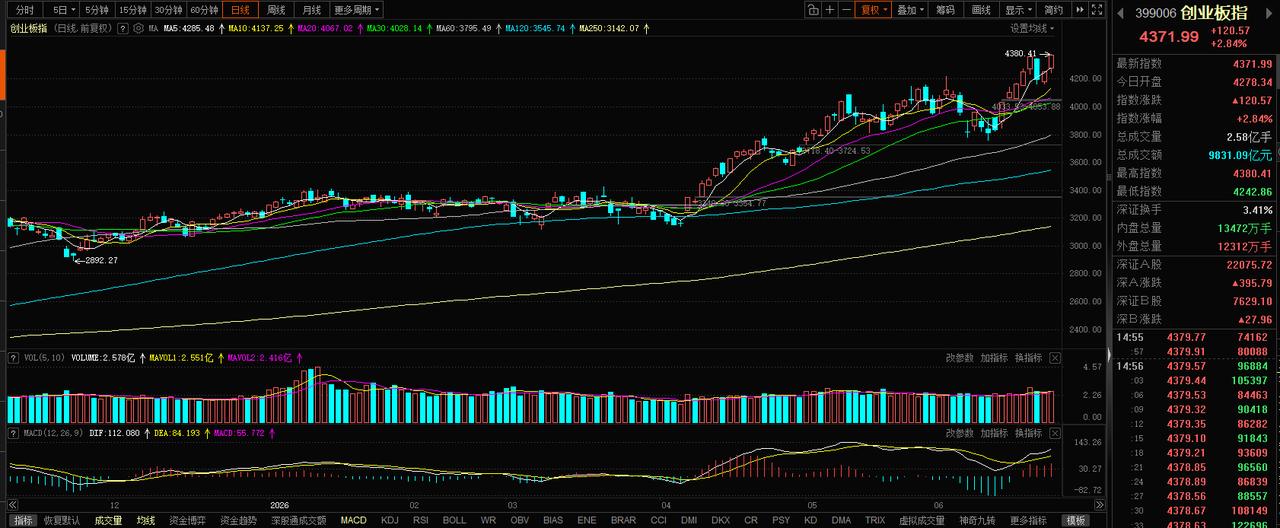Click 改参数 in the MACD pane
Screen dimensions: 1280x528
point(960,433)
